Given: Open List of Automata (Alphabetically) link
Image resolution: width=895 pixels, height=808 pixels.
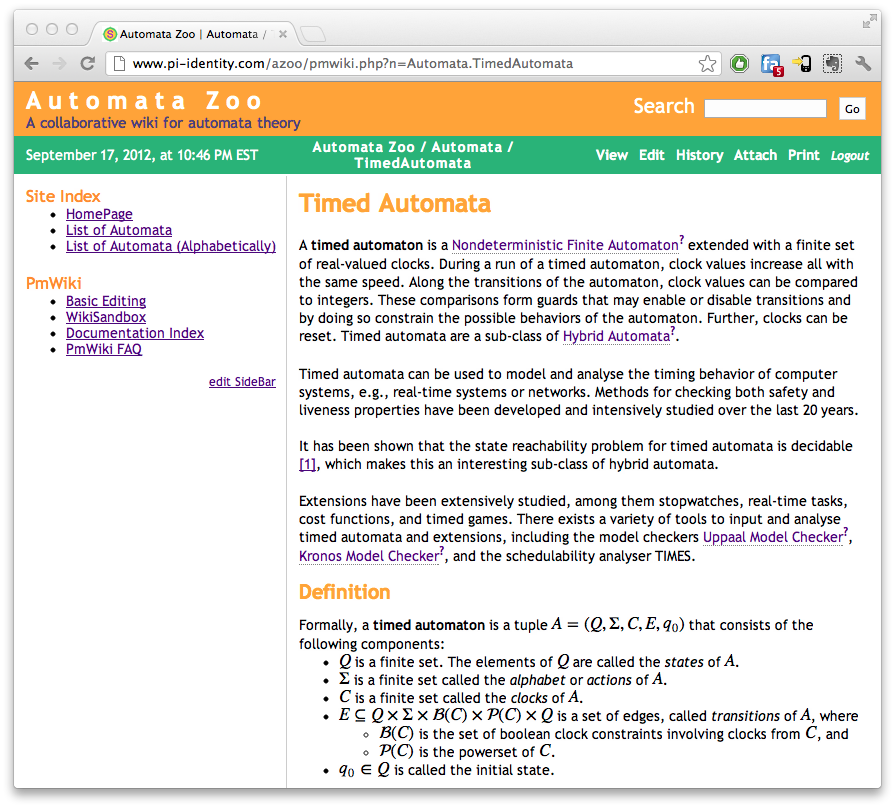Looking at the screenshot, I should (171, 246).
